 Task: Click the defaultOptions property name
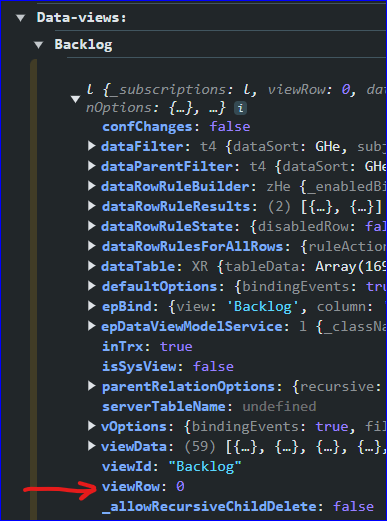[x=160, y=287]
